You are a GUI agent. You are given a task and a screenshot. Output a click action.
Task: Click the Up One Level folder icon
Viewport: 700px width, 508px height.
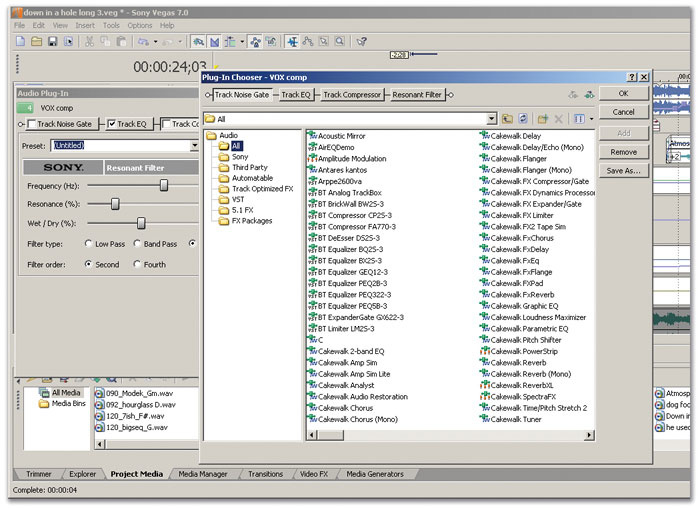pos(507,119)
